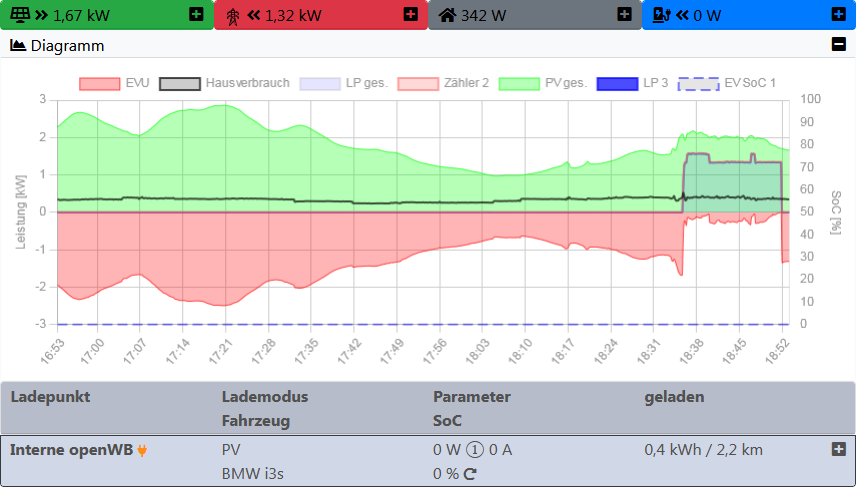Select PV charge mode of Interne openWB
This screenshot has height=487, width=856.
coord(231,450)
